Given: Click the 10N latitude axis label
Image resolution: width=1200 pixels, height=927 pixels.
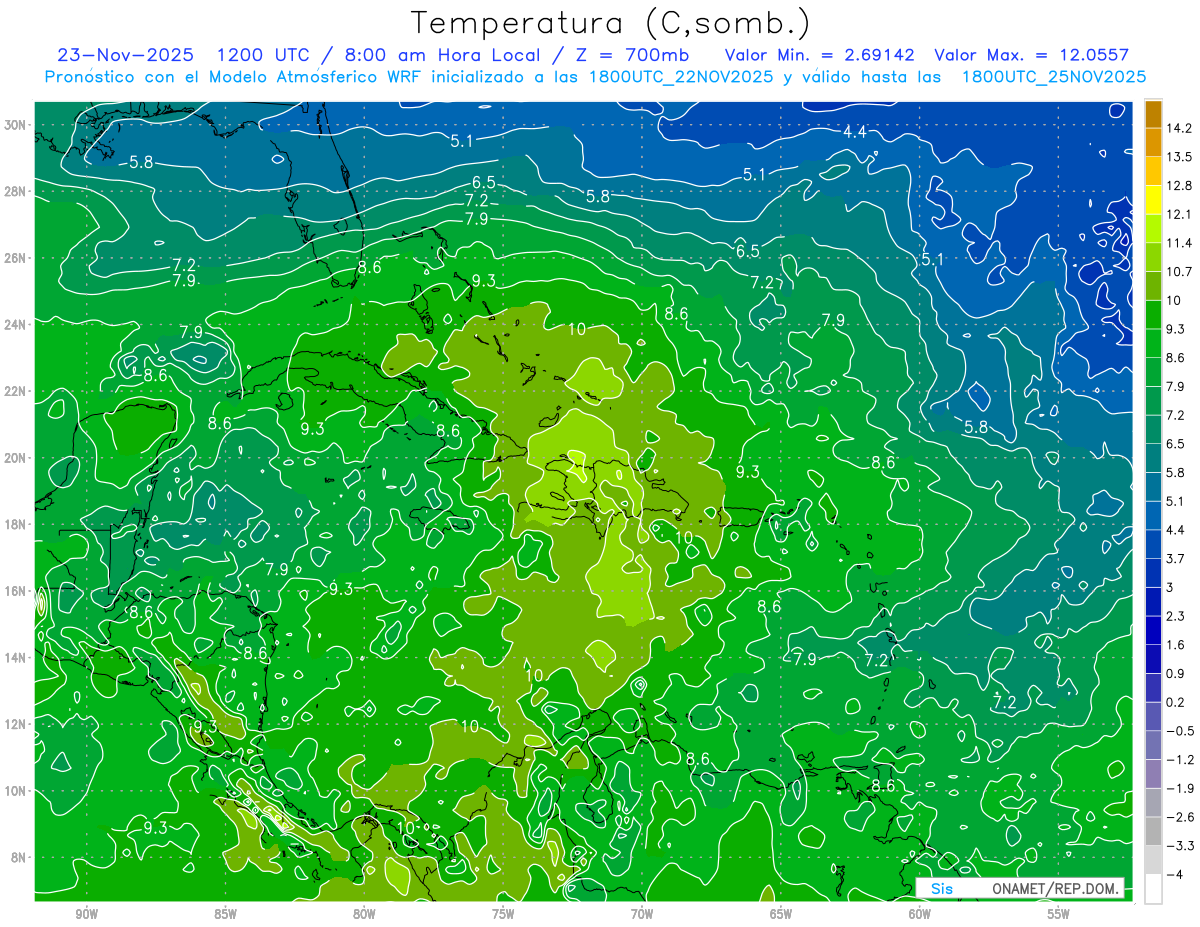Looking at the screenshot, I should point(15,790).
